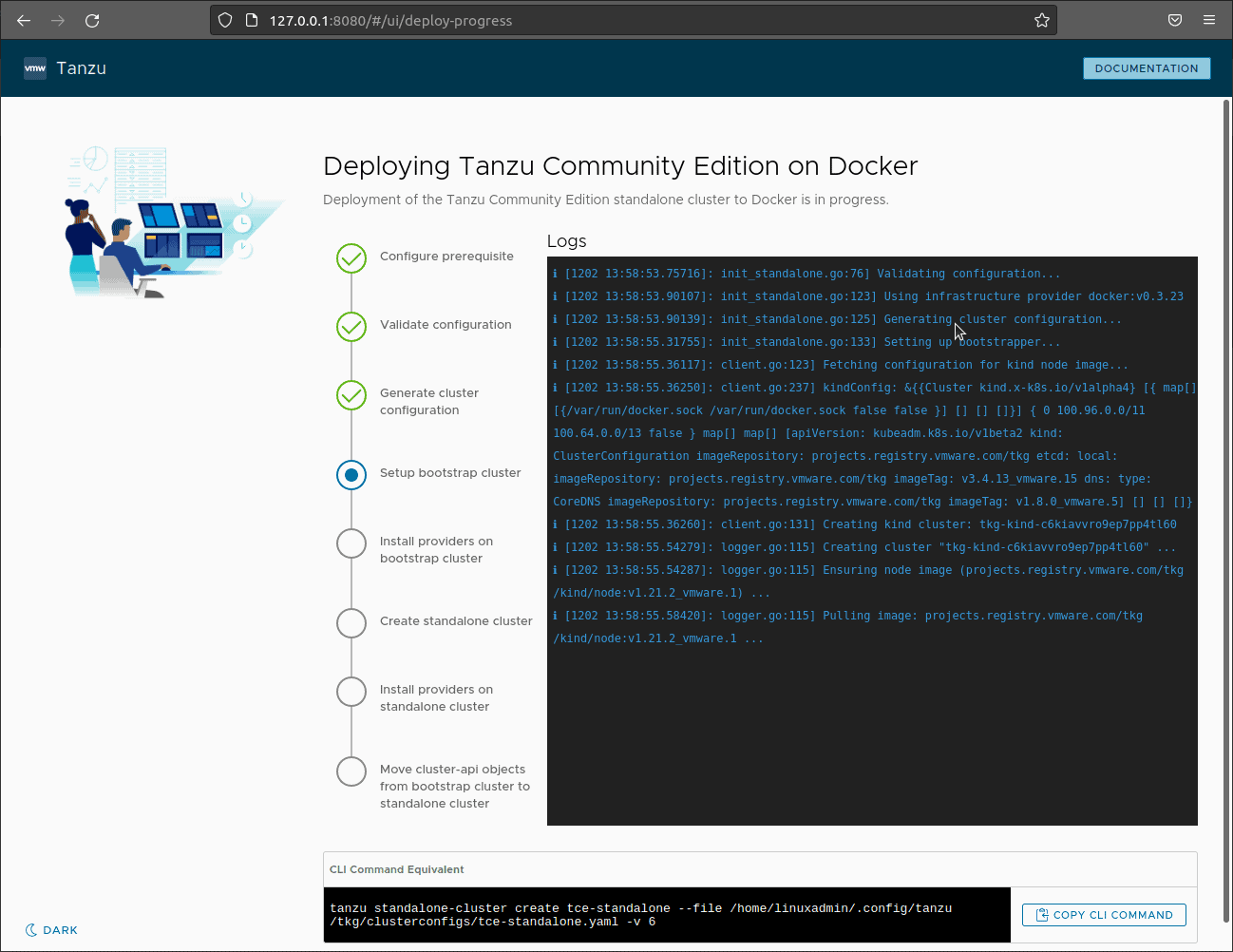Go back to the previous browser page
Screen dimensions: 1233x952
[24, 20]
